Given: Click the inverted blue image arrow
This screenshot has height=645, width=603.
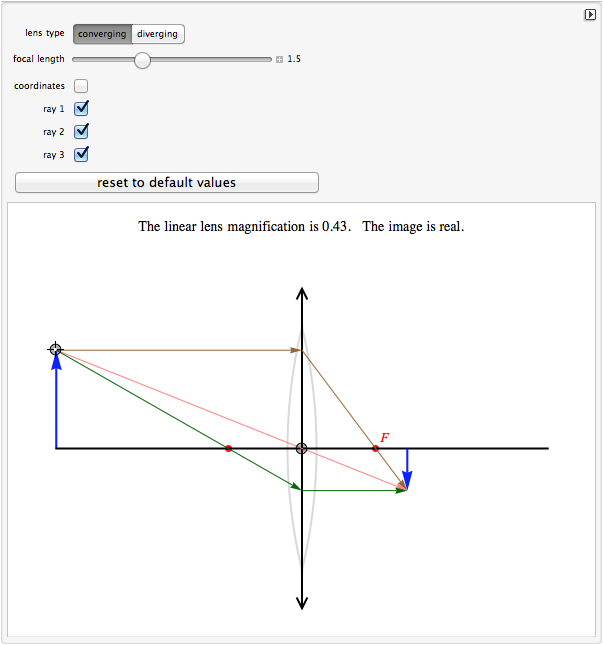Looking at the screenshot, I should (407, 469).
